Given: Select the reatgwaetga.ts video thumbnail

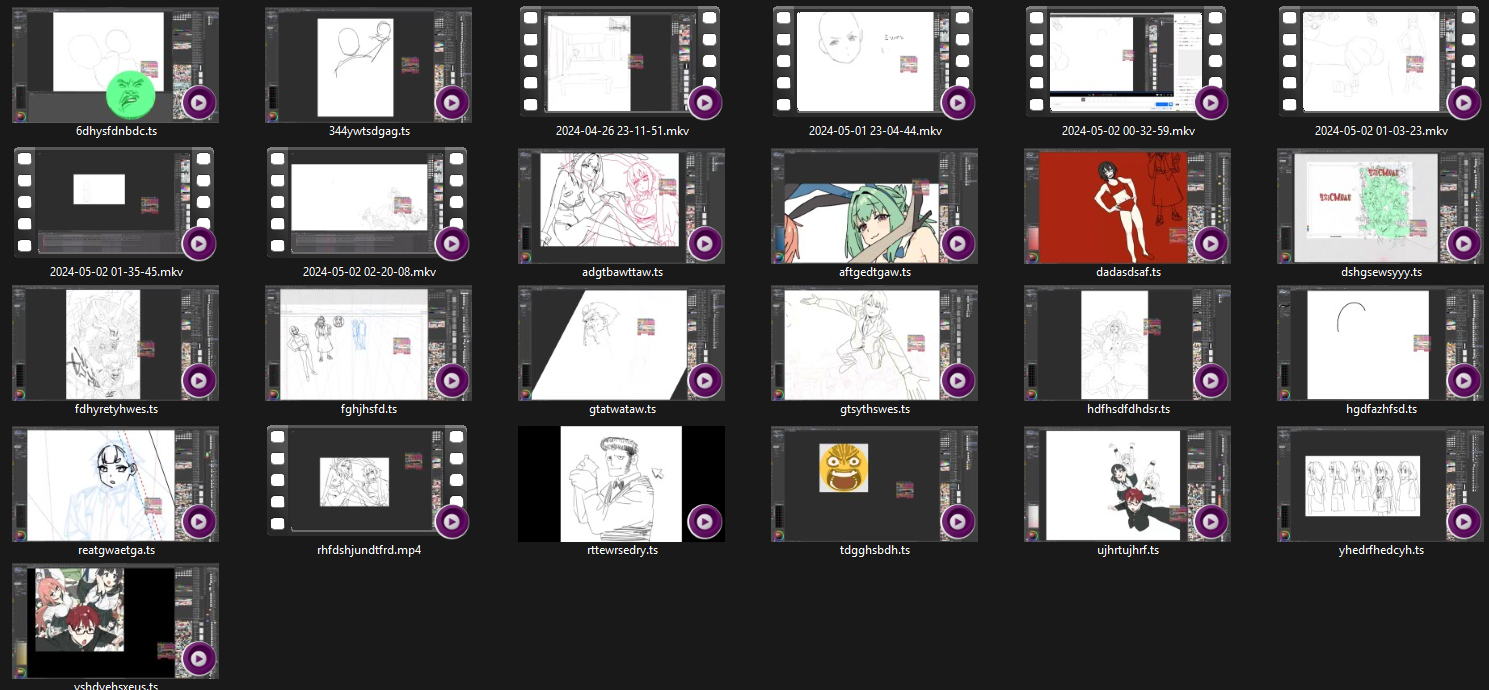Looking at the screenshot, I should pos(115,485).
